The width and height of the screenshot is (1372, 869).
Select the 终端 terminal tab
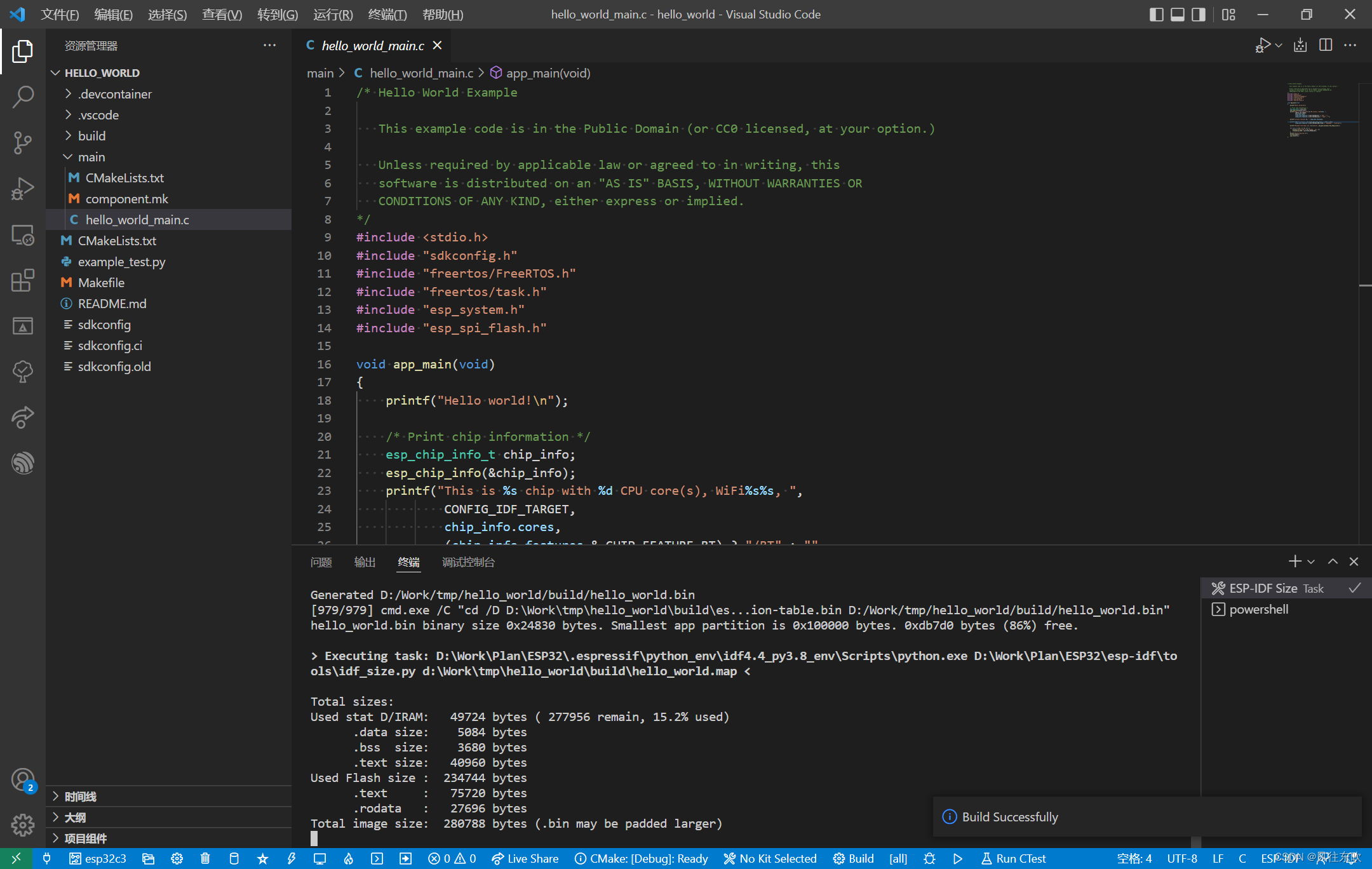[x=407, y=562]
